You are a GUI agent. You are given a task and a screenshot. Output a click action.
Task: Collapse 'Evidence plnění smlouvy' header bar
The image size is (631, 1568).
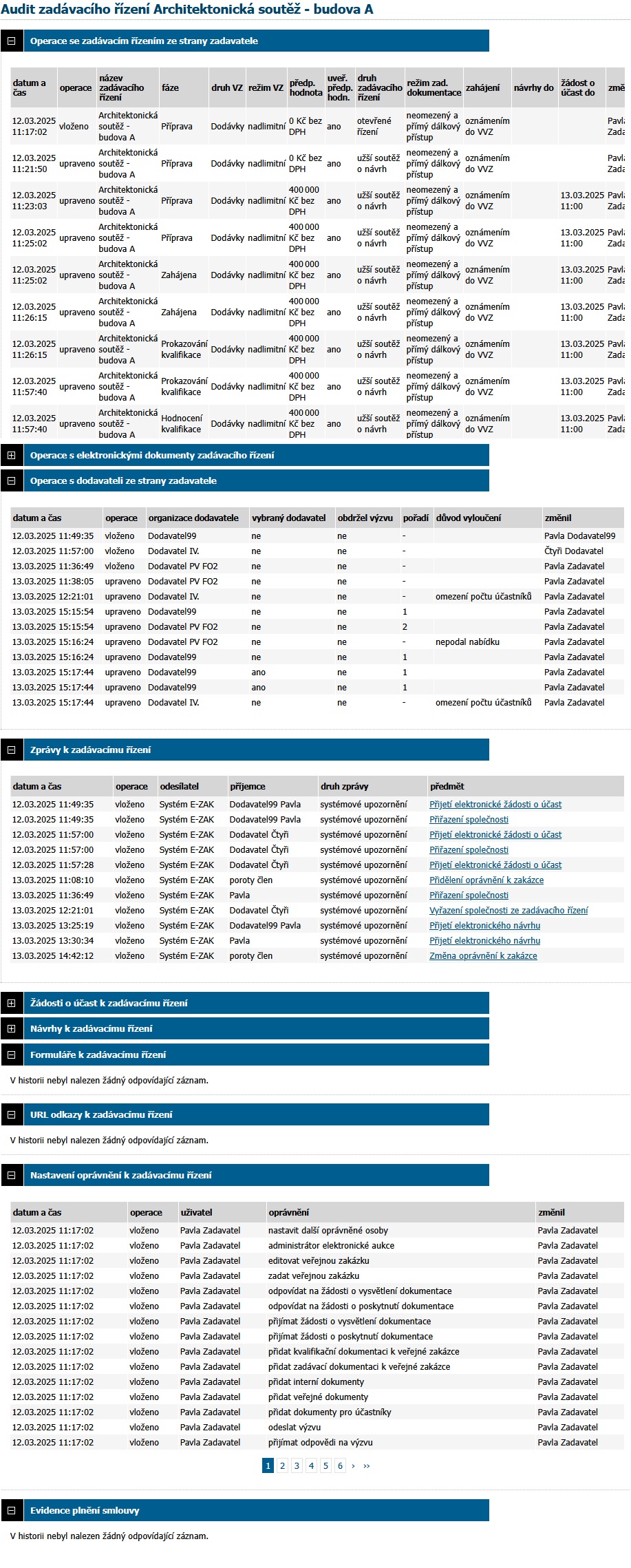(255, 1511)
